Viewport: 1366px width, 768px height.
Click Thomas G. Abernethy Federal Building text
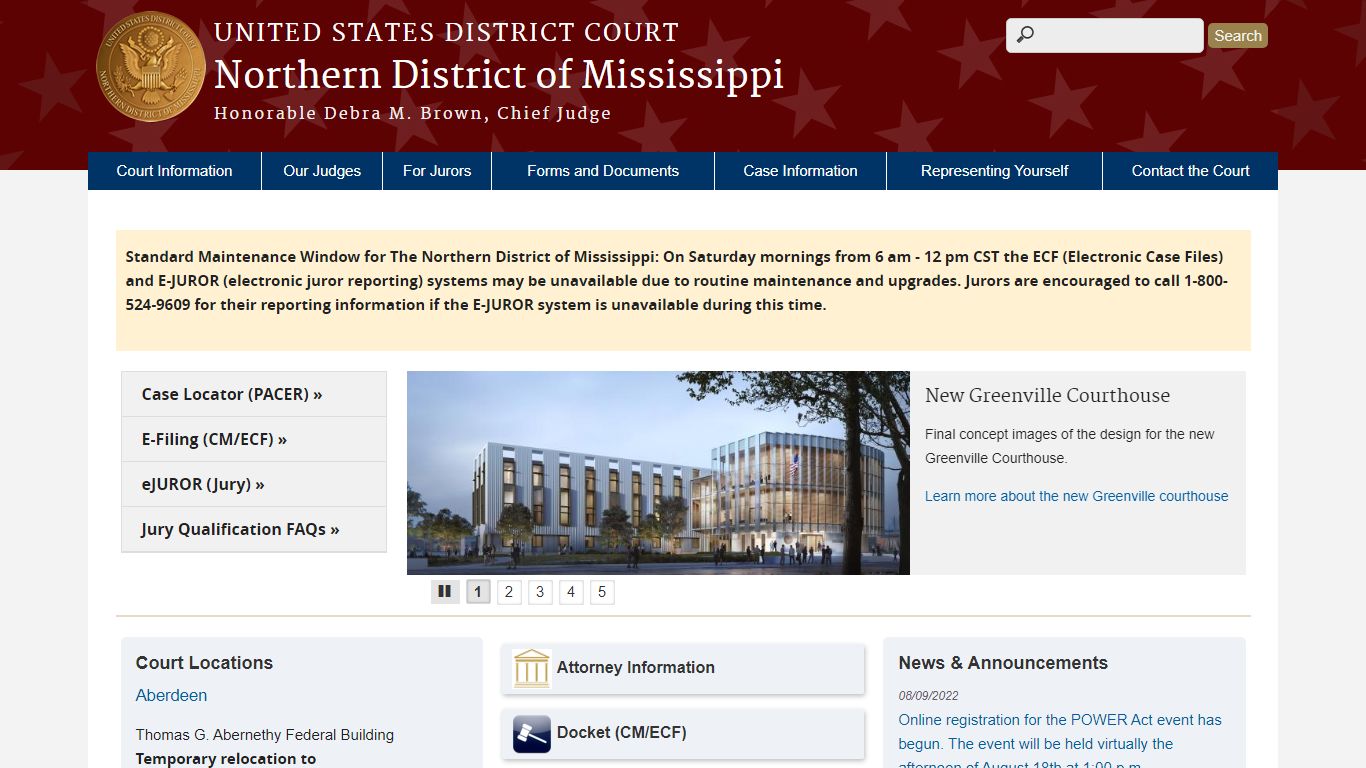265,735
